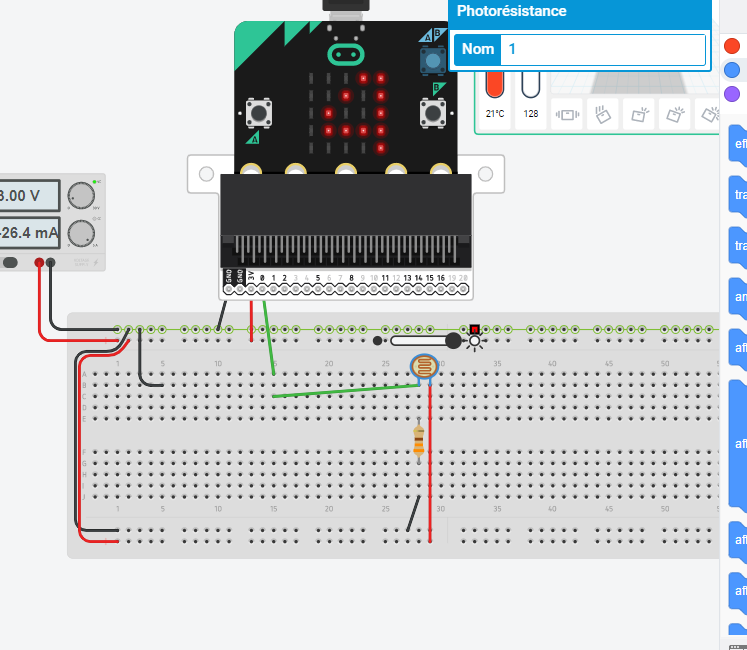The height and width of the screenshot is (650, 747).
Task: Select the resistor on the breadboard
Action: (x=419, y=441)
